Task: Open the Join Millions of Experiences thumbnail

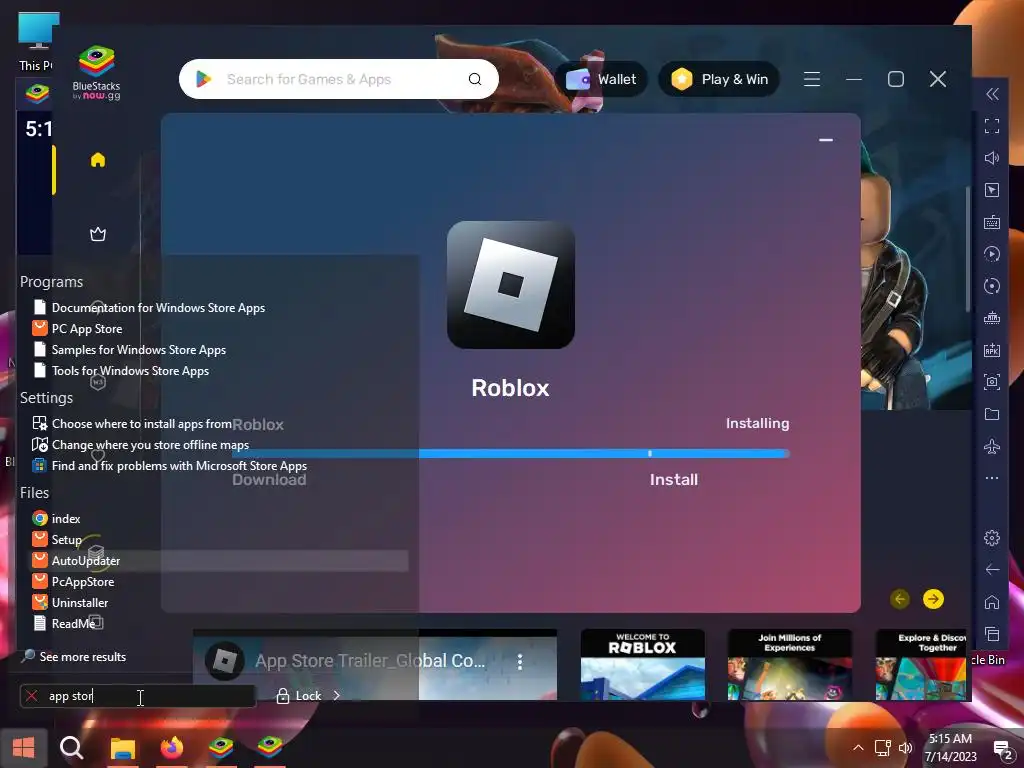Action: [790, 664]
